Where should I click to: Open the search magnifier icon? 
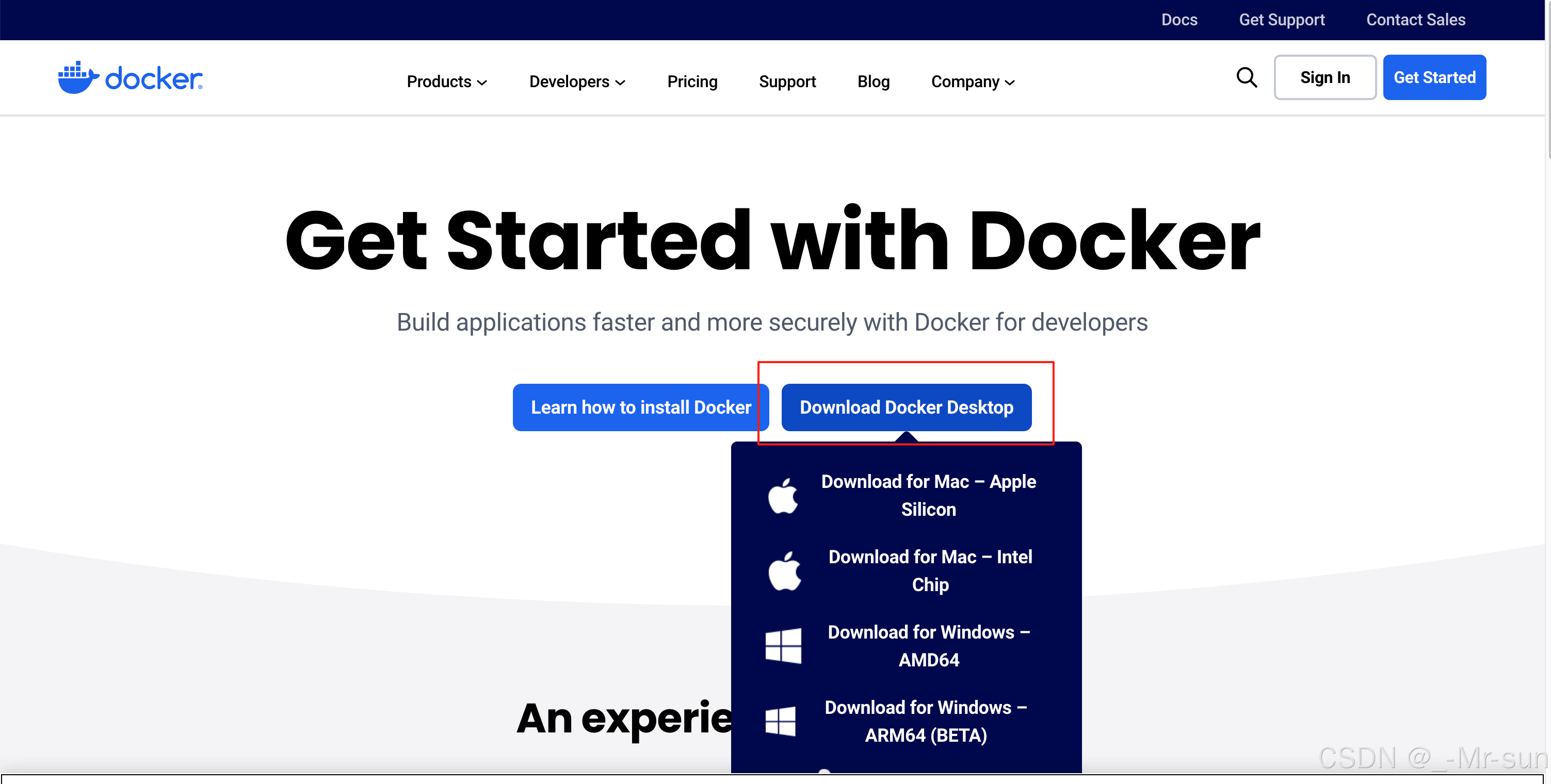tap(1247, 77)
